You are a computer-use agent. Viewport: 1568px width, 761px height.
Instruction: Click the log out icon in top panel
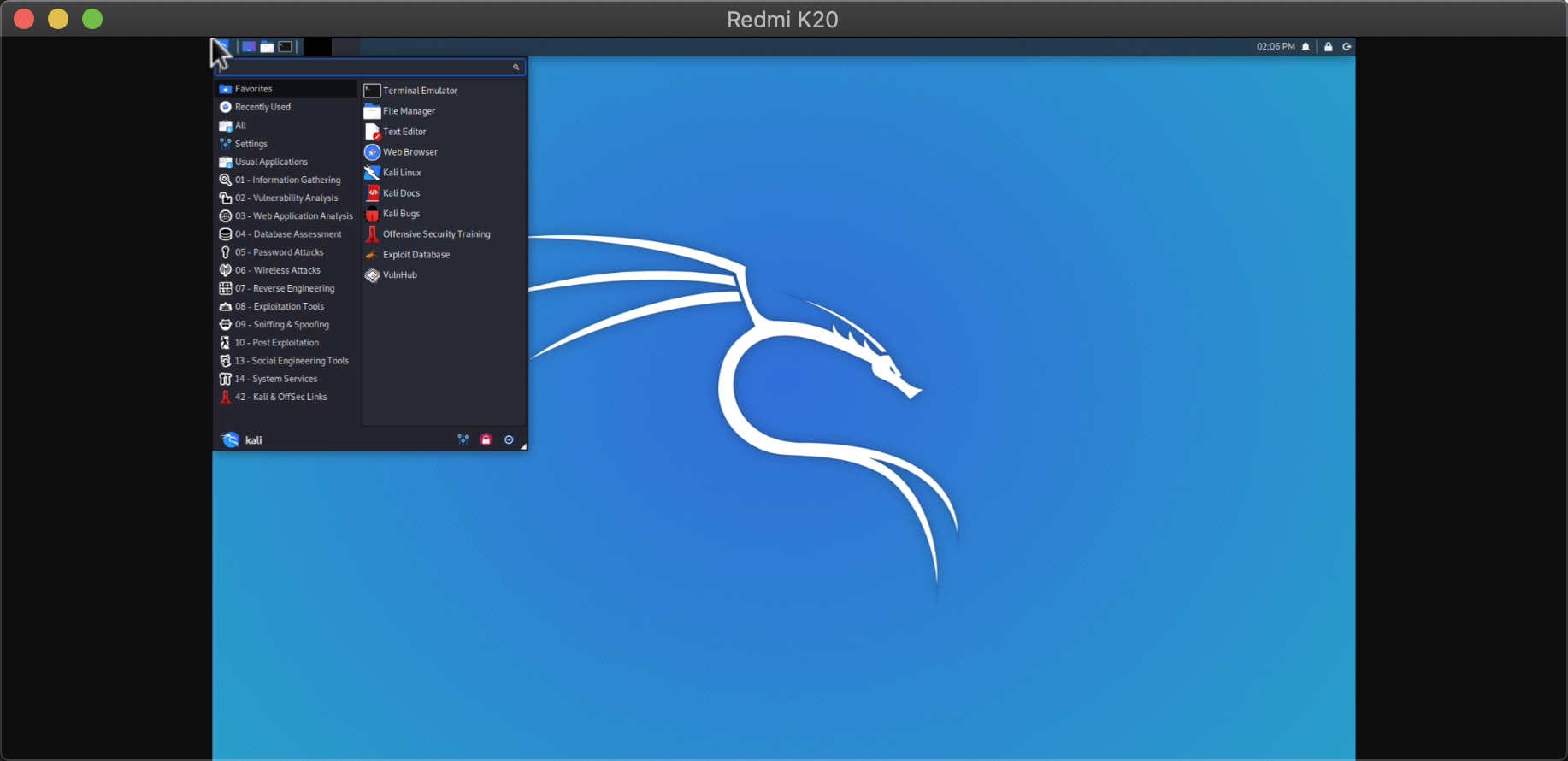pos(1347,47)
